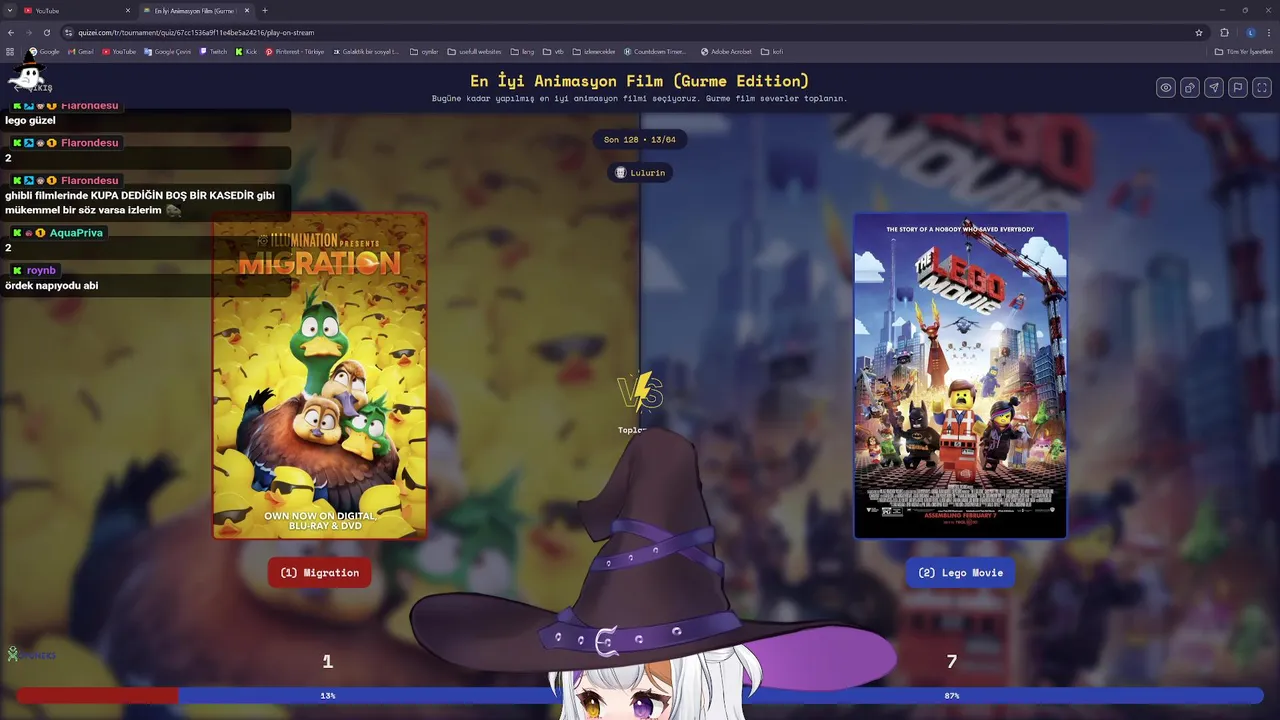
Task: Reload the page
Action: click(46, 32)
